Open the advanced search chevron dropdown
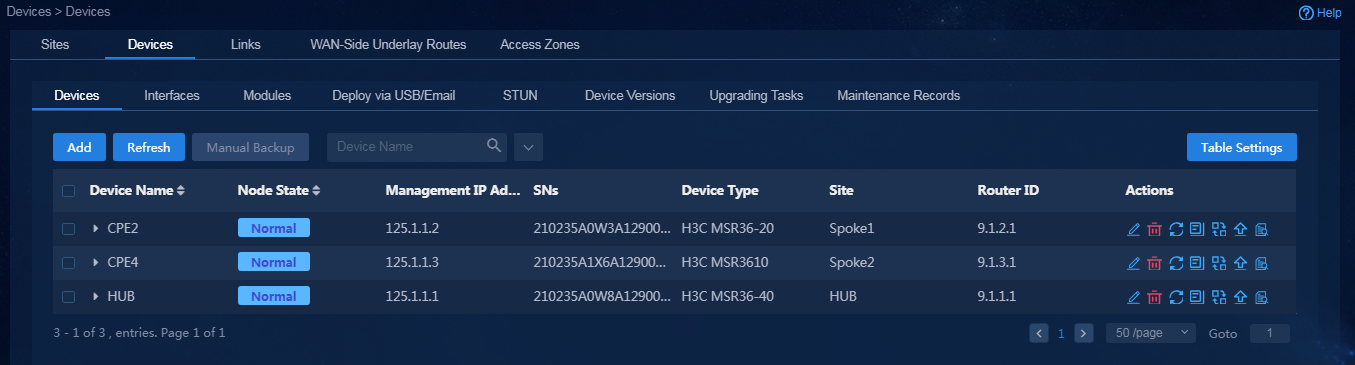This screenshot has width=1355, height=365. [528, 147]
